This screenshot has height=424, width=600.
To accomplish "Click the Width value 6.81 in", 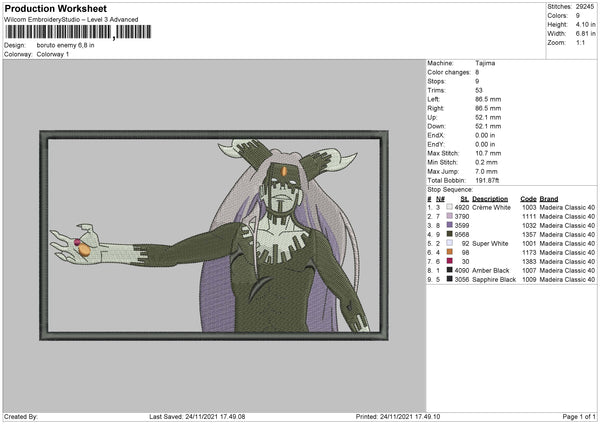I will tap(585, 34).
